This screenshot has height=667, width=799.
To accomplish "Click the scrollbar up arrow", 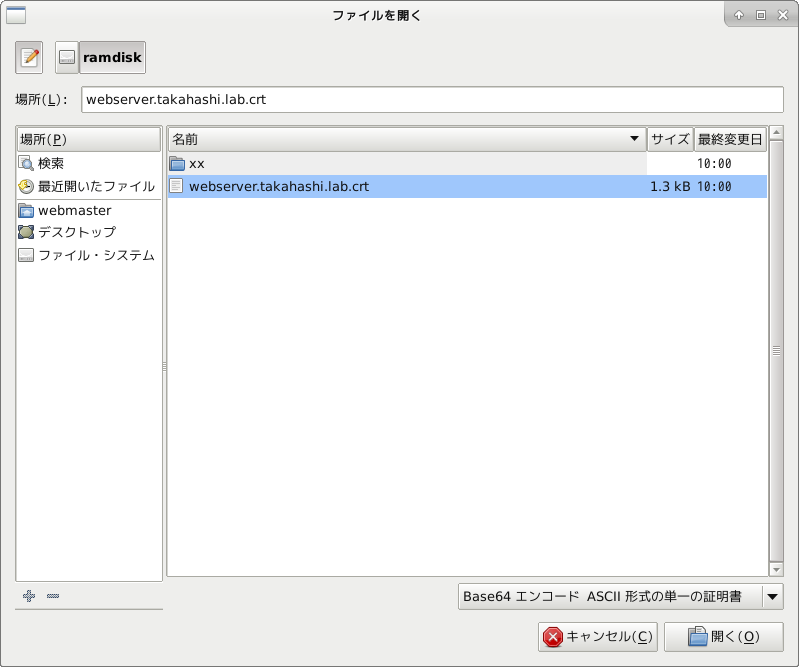I will click(776, 132).
